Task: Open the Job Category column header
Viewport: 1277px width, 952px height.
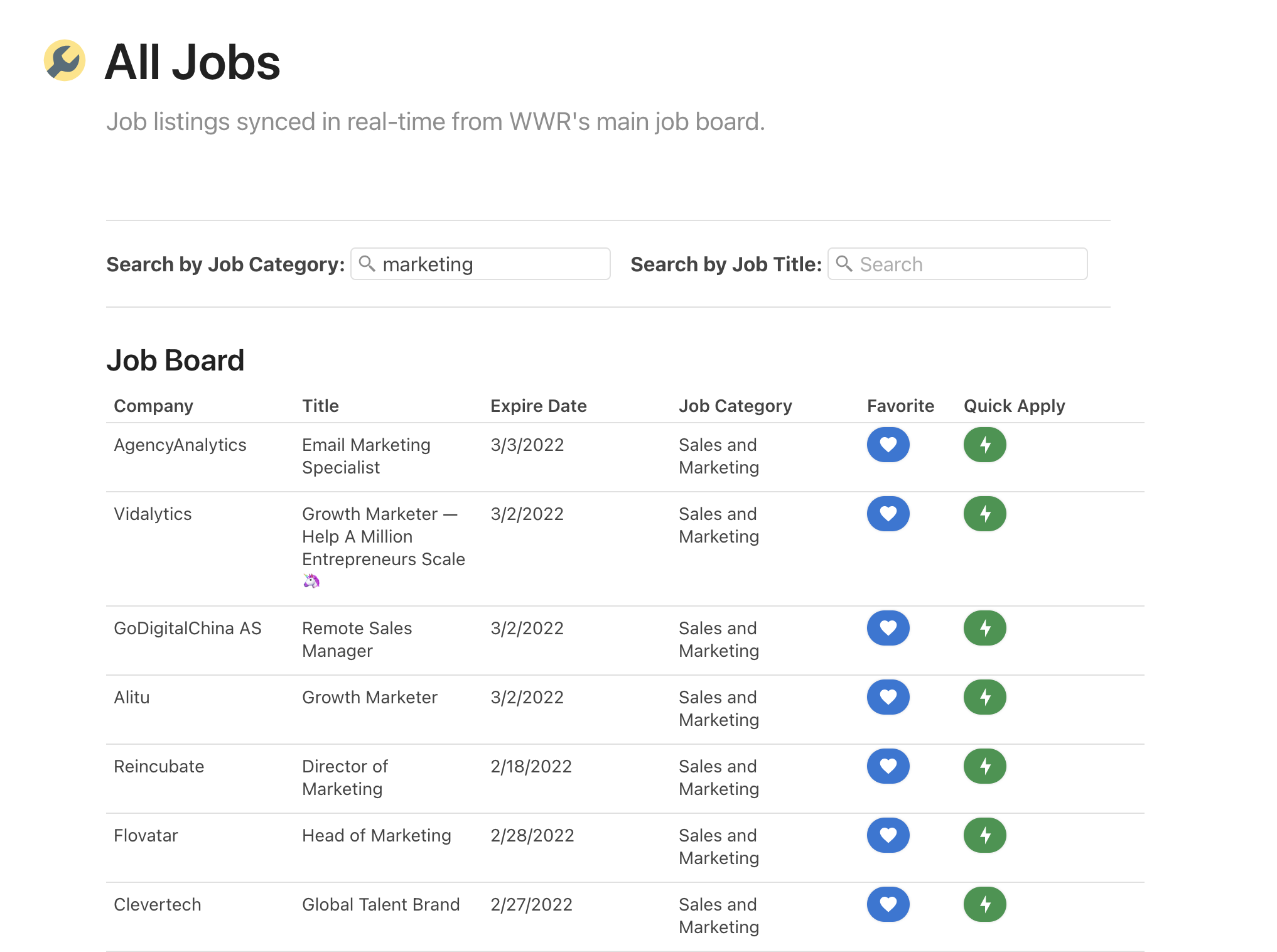Action: click(736, 406)
